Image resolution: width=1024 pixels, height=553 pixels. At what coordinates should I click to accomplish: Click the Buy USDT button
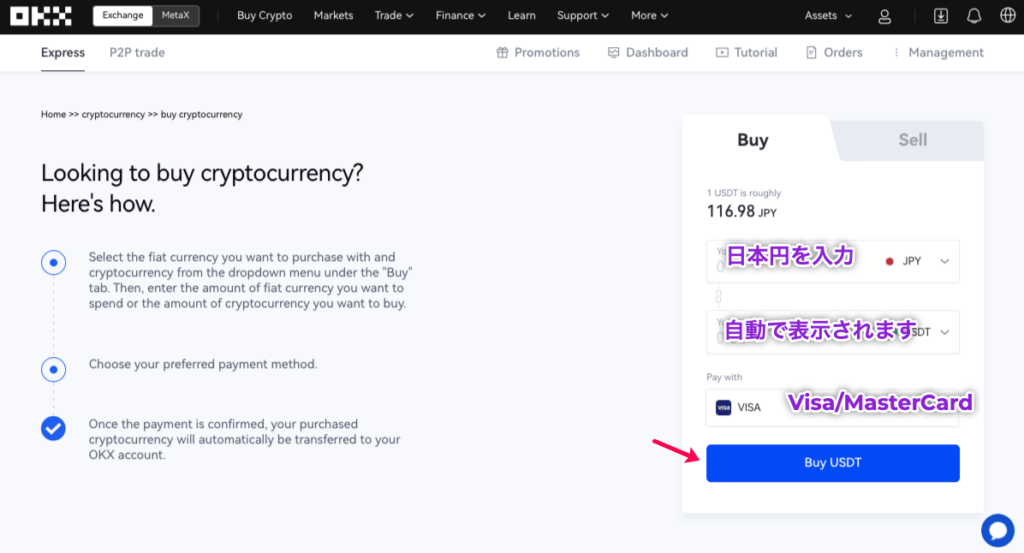pyautogui.click(x=833, y=463)
